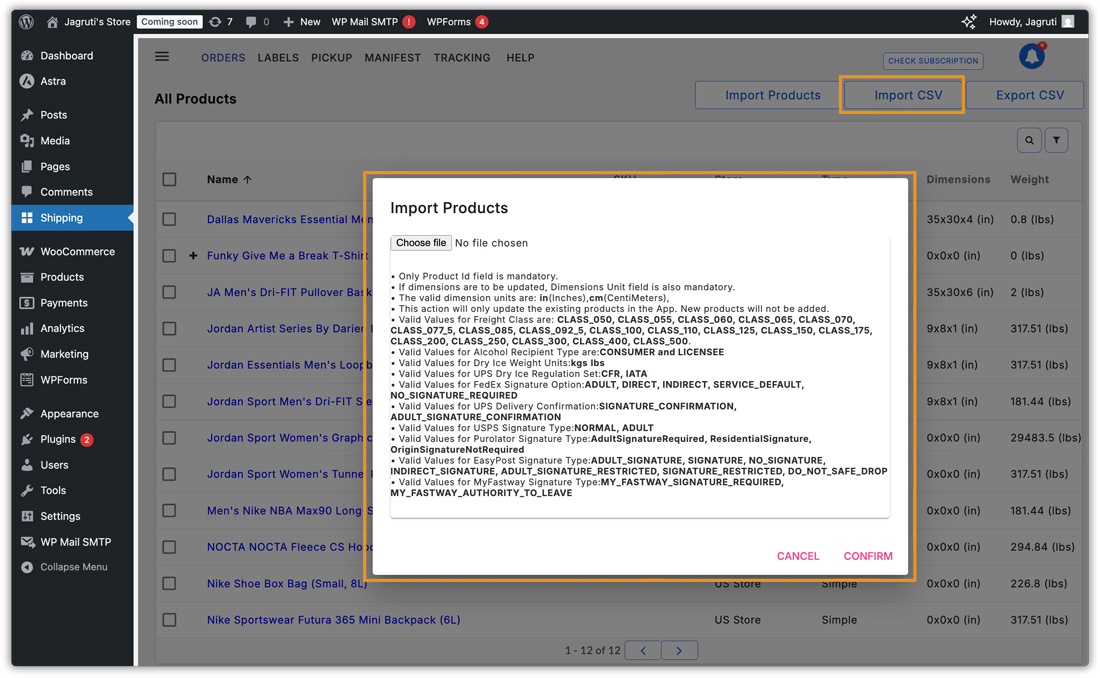
Task: Confirm the product import
Action: coord(868,556)
